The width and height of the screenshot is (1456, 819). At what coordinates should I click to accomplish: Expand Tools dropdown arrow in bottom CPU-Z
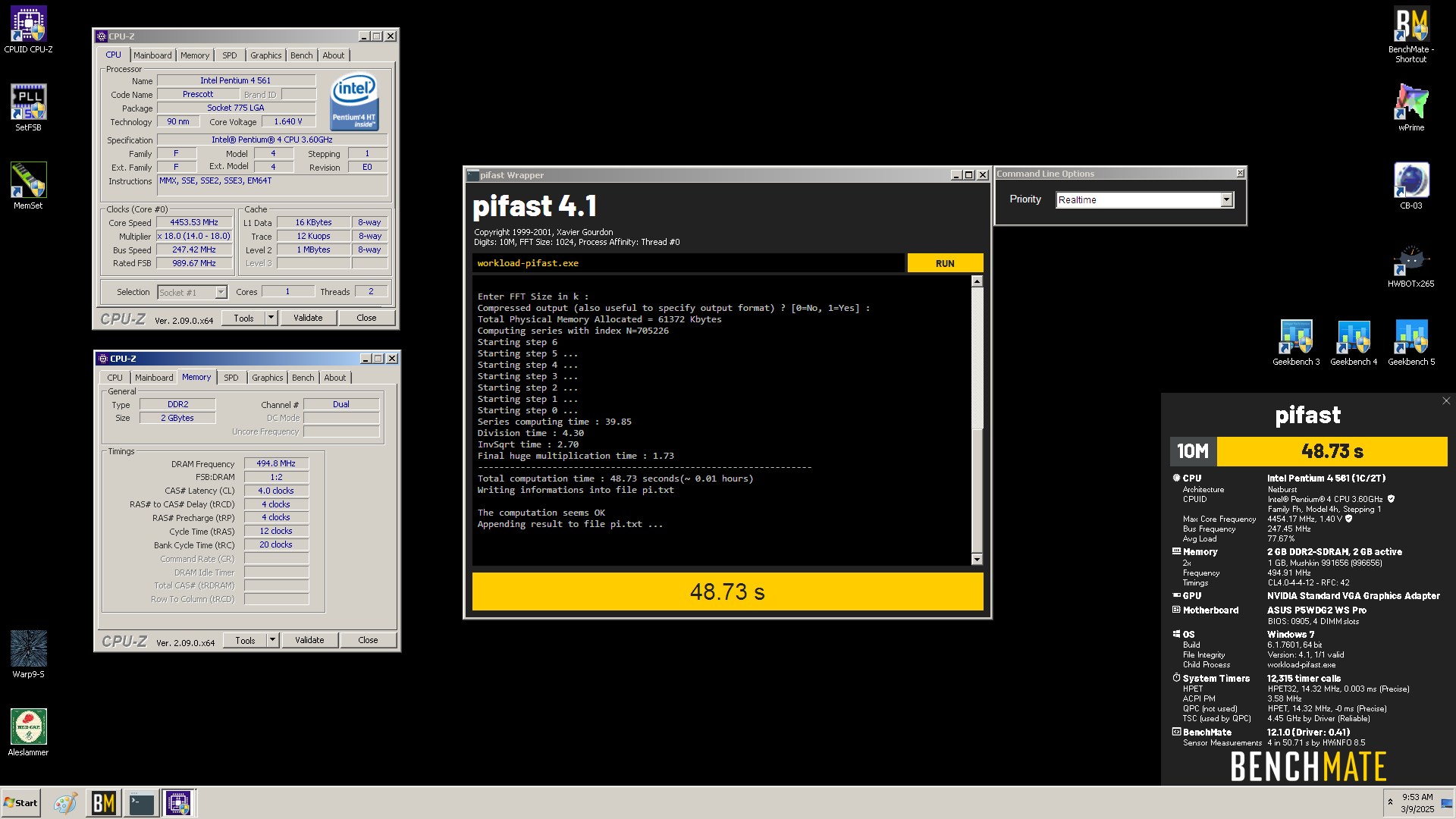[273, 640]
